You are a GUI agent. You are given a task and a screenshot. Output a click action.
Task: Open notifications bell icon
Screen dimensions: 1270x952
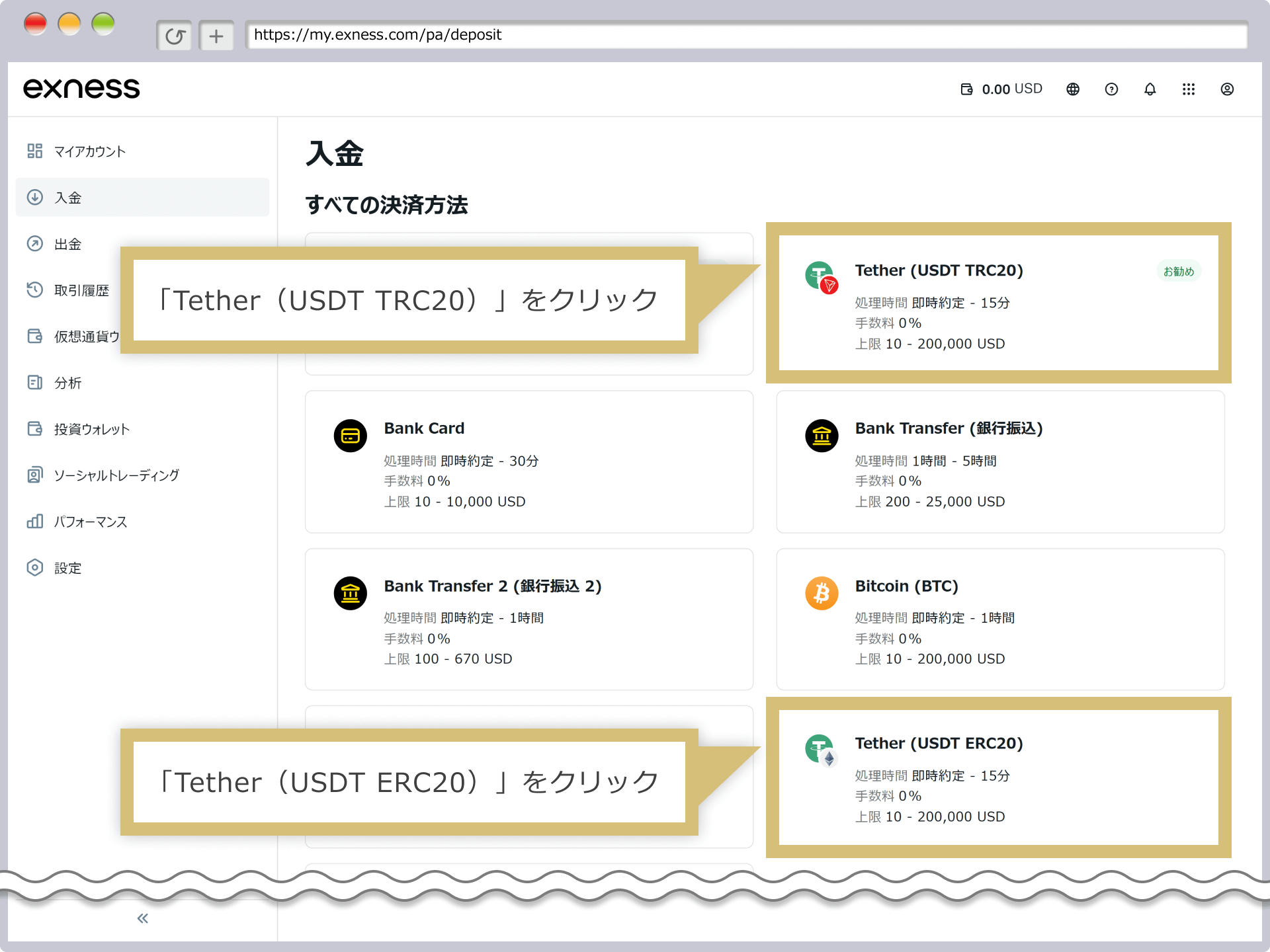[1150, 89]
